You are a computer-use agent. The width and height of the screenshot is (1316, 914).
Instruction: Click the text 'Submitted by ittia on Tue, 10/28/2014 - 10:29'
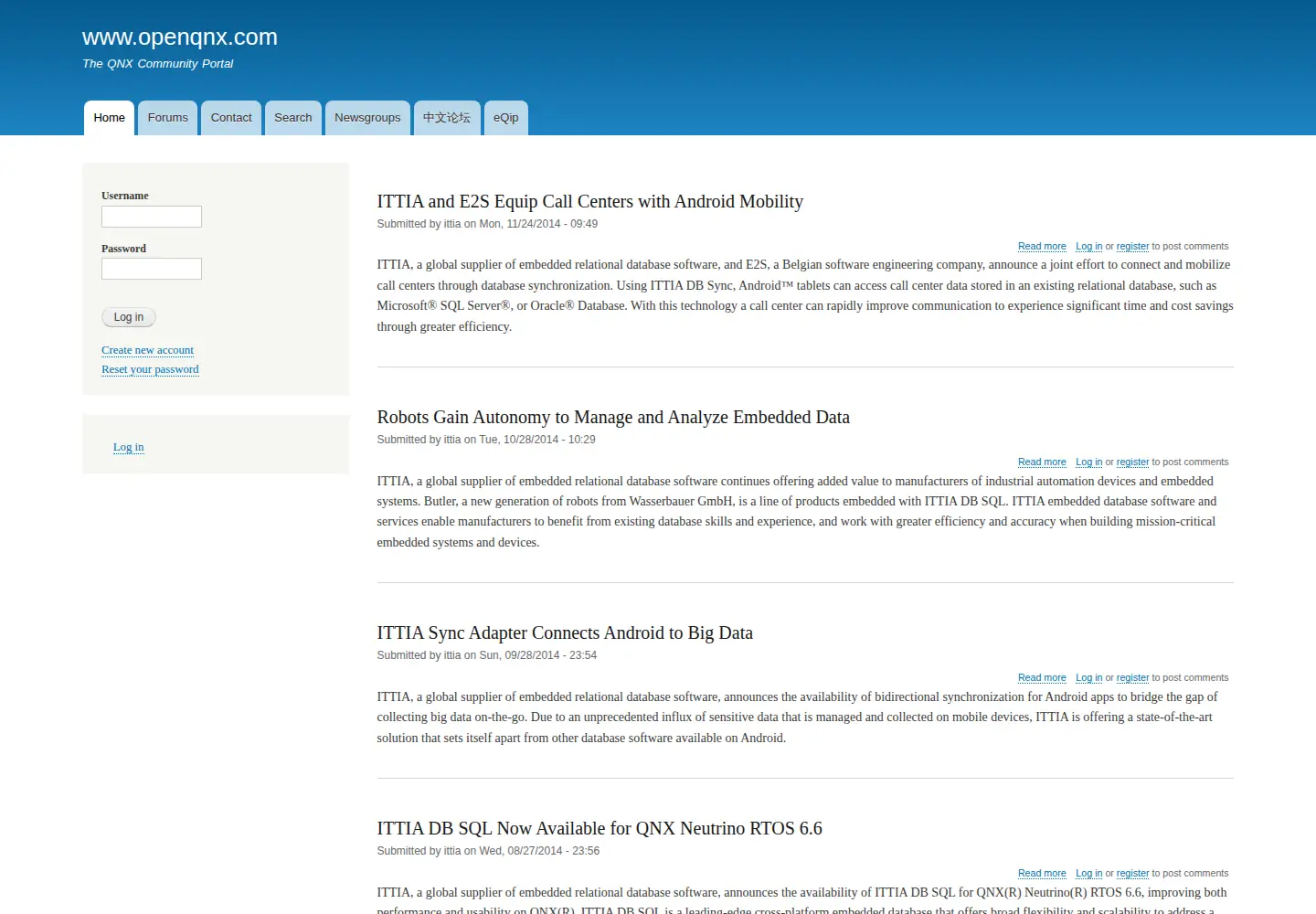486,440
